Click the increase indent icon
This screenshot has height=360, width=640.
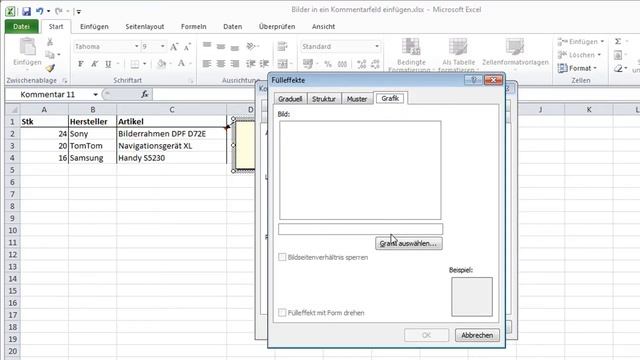pos(264,64)
